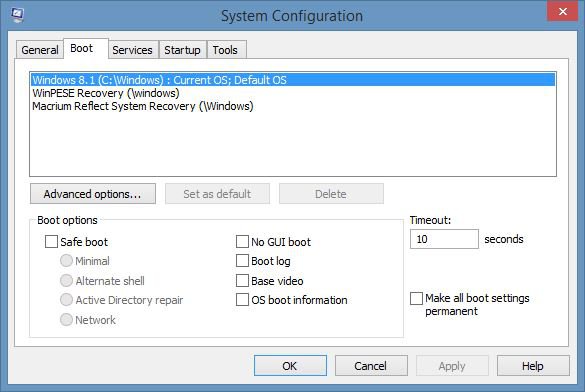Click the System Configuration title bar icon
This screenshot has width=585, height=392.
pos(17,15)
